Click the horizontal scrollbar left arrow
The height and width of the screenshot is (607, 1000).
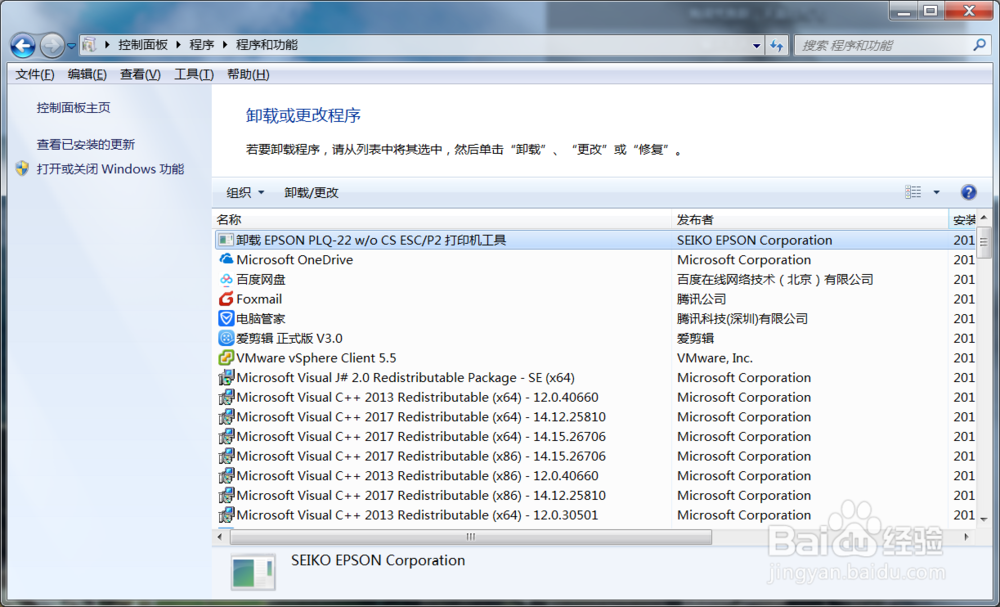220,537
